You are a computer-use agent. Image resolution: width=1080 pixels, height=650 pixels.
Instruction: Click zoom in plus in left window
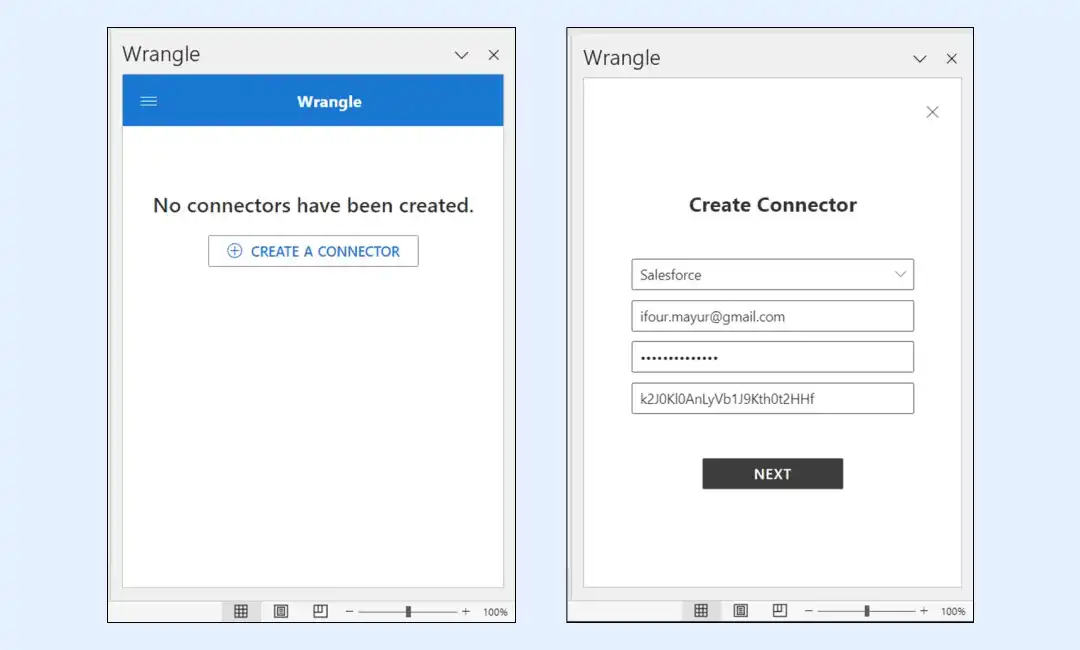[x=466, y=611]
